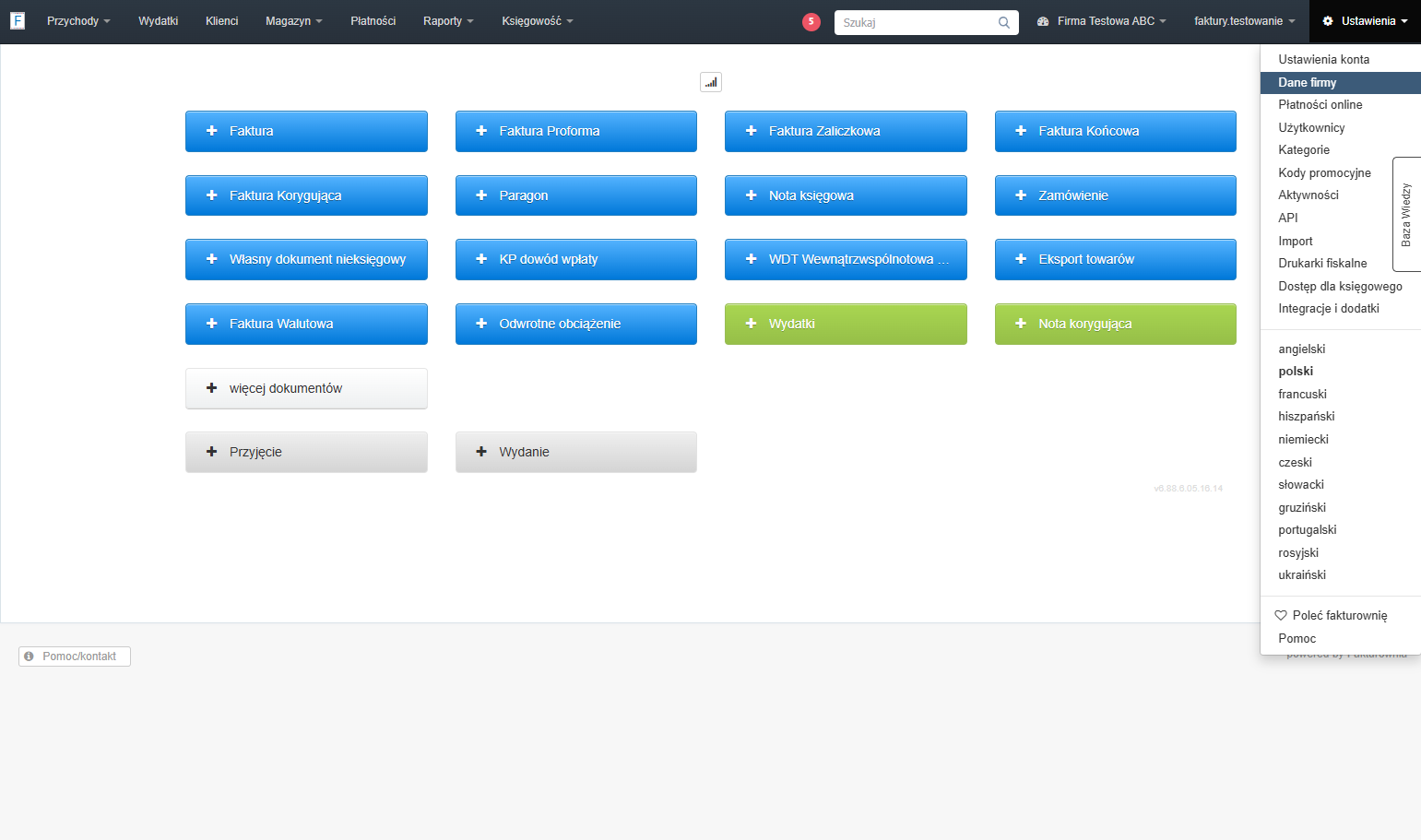The height and width of the screenshot is (840, 1421).
Task: Click the gear icon next to Ustawienia
Action: (1328, 21)
